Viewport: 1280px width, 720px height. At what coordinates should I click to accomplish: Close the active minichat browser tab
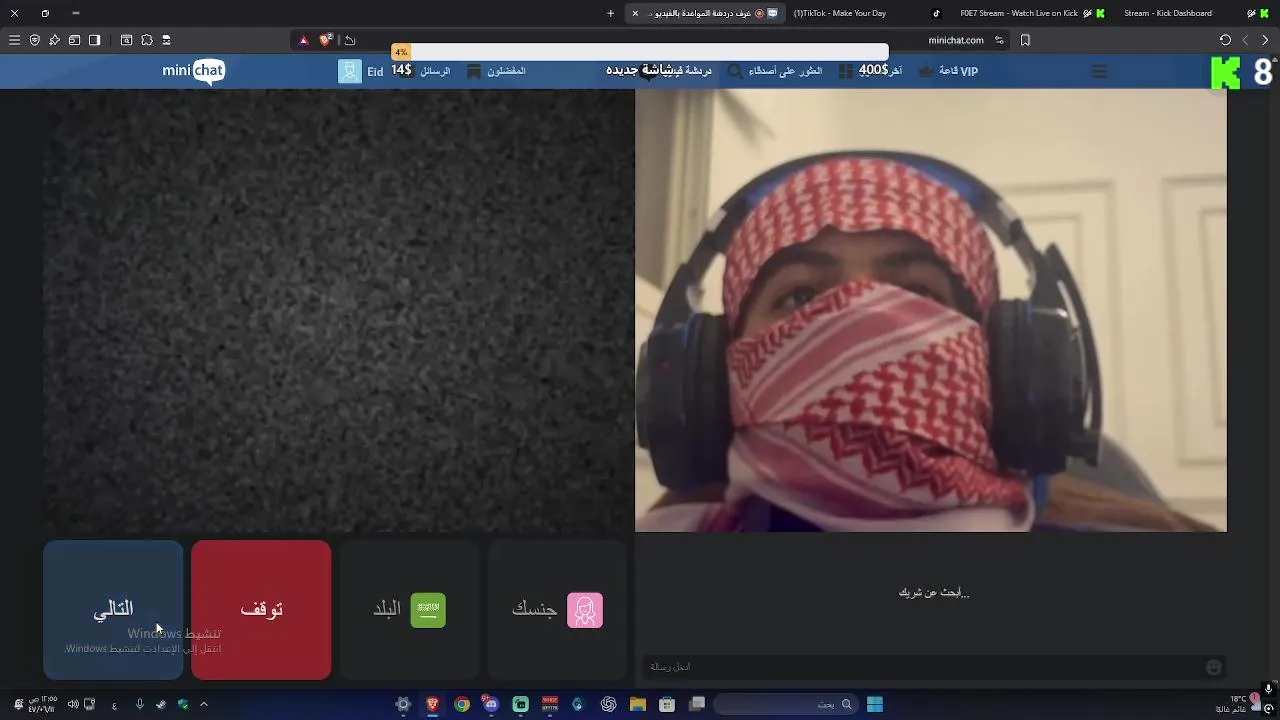pyautogui.click(x=635, y=13)
